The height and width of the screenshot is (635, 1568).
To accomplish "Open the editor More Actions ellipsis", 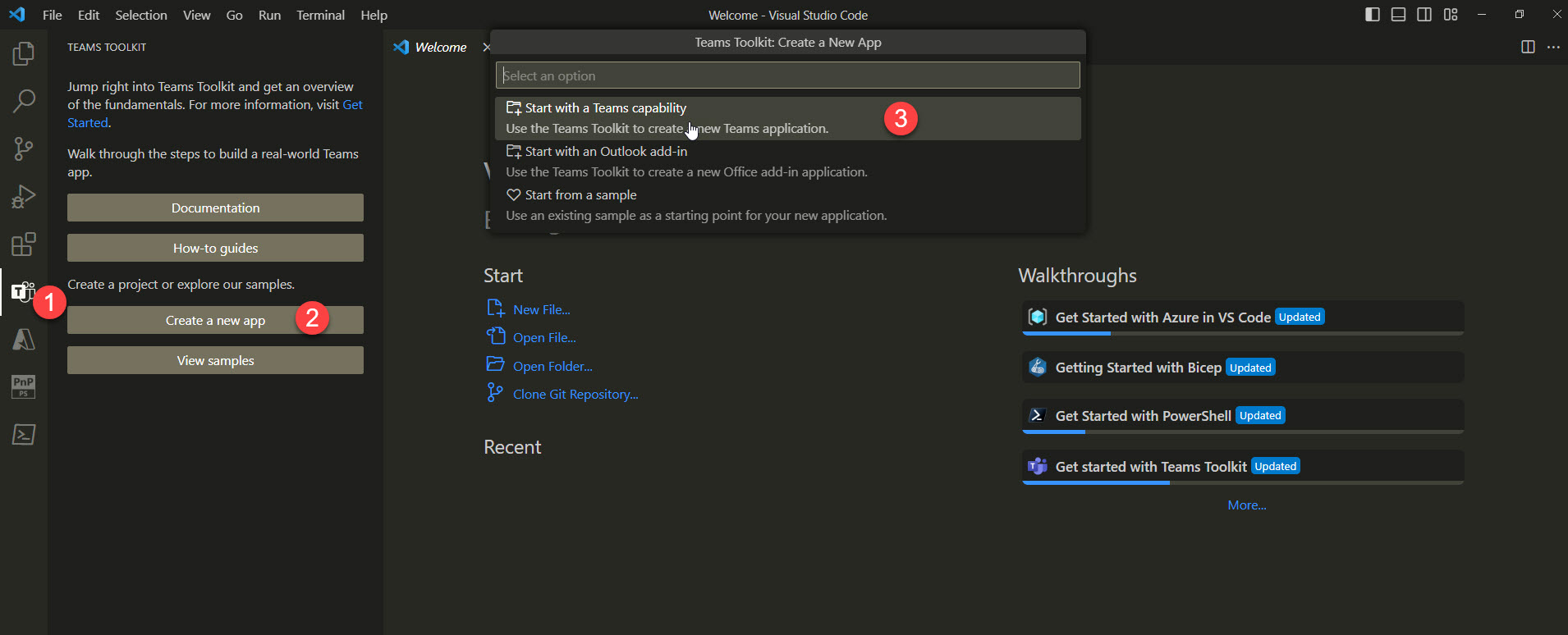I will [1553, 47].
